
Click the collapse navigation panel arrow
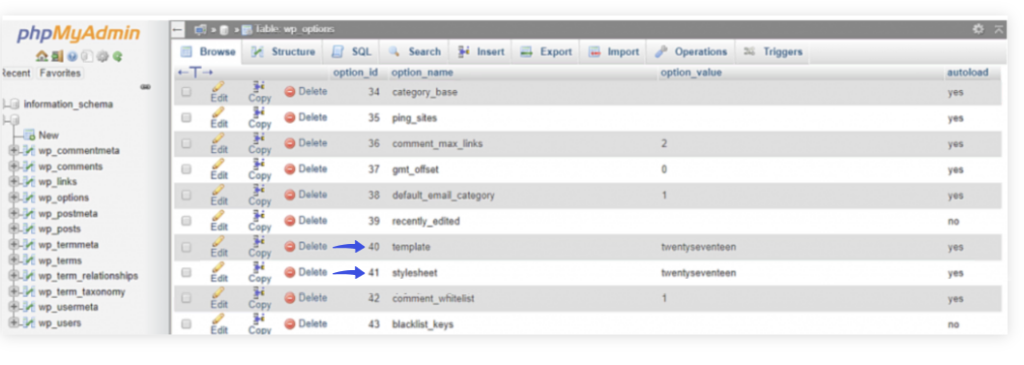[x=178, y=29]
